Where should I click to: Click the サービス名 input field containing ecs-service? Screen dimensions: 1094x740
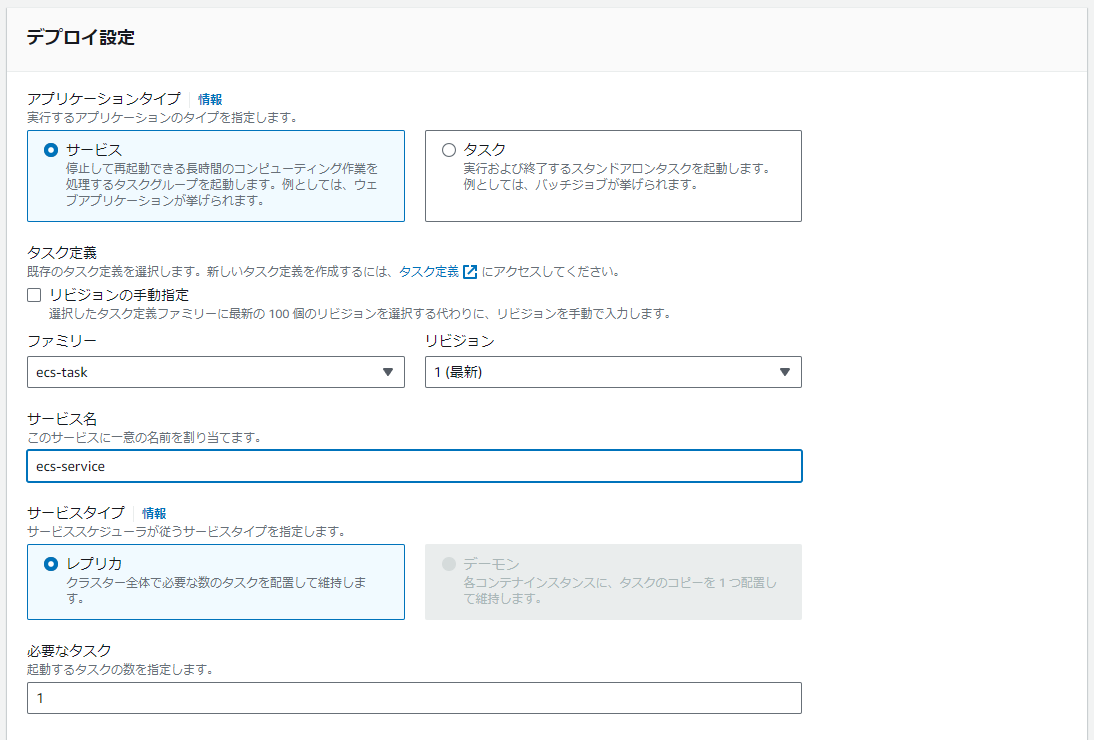tap(414, 466)
